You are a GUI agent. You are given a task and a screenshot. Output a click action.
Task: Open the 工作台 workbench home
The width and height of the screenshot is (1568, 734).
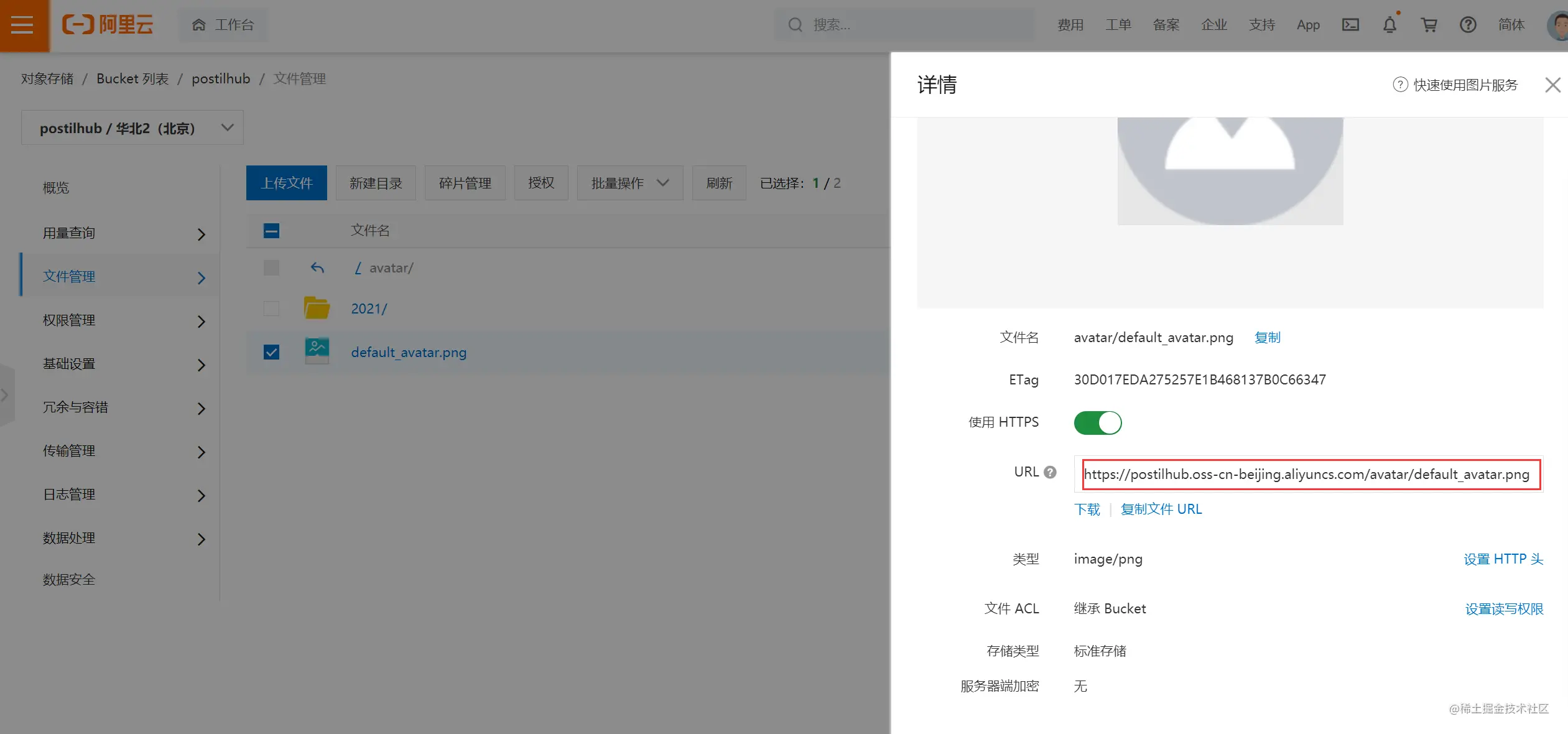click(x=223, y=25)
